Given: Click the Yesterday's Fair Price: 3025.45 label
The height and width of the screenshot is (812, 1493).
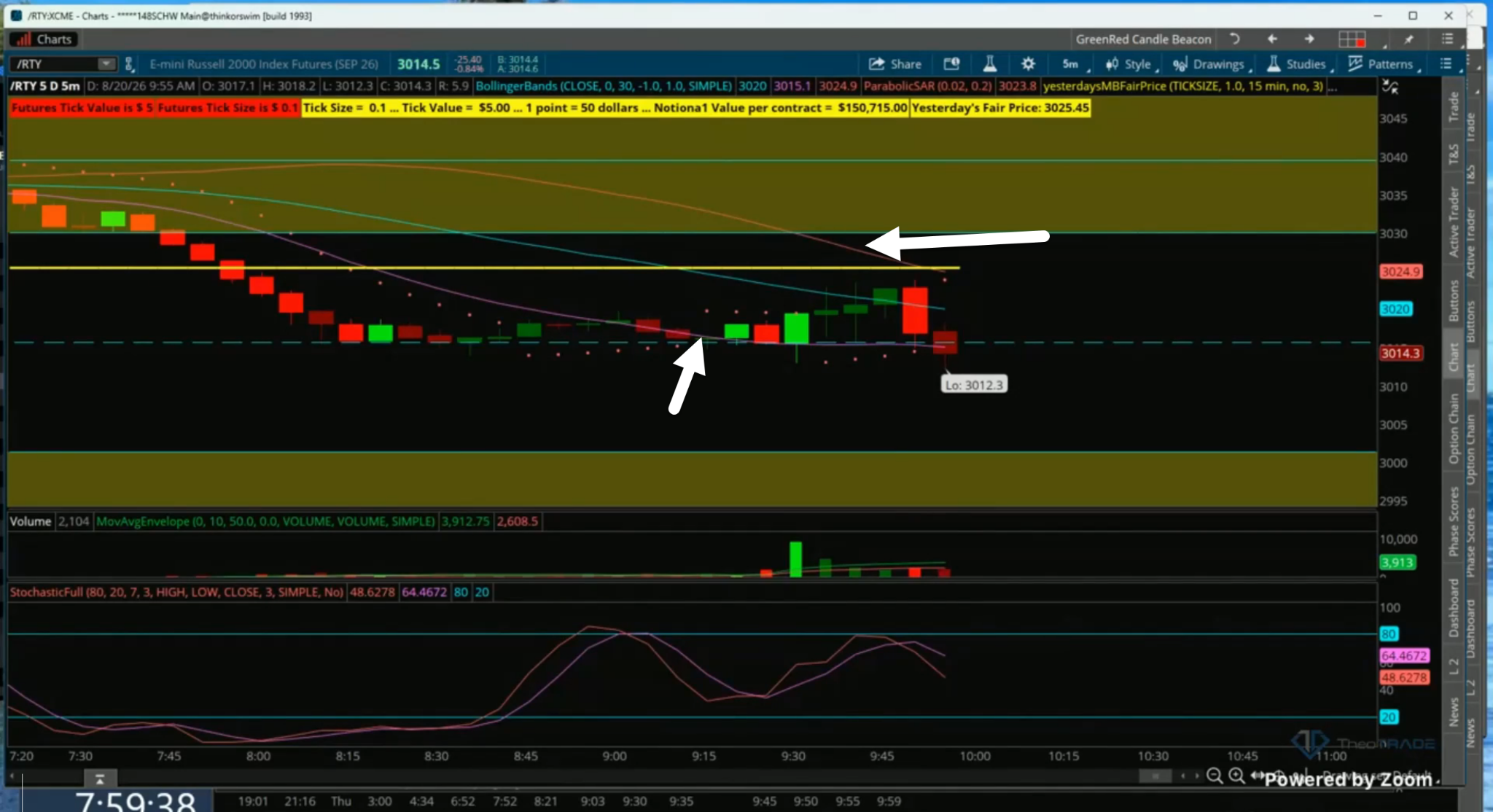Looking at the screenshot, I should point(1000,108).
